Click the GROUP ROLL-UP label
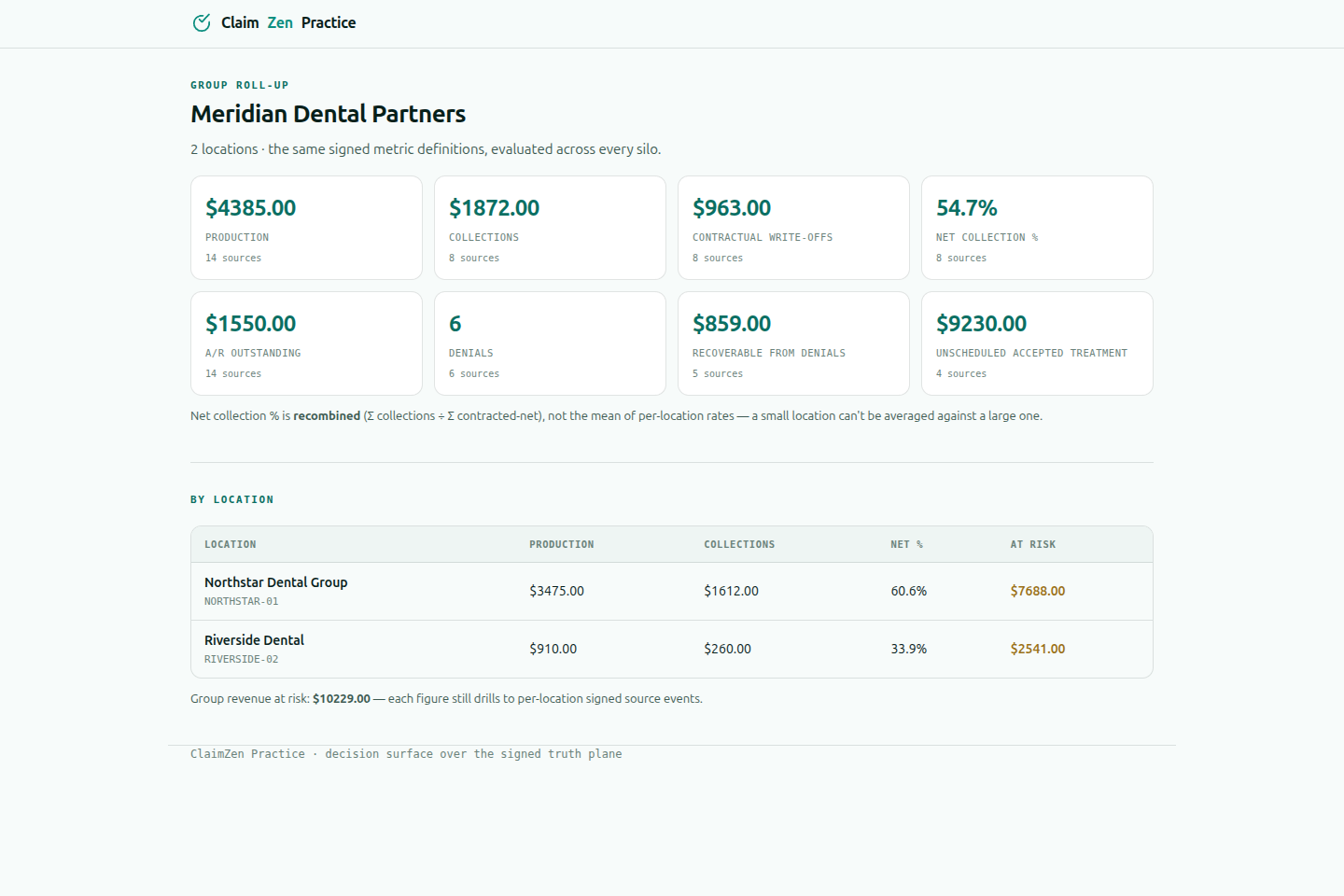1344x896 pixels. [x=239, y=85]
